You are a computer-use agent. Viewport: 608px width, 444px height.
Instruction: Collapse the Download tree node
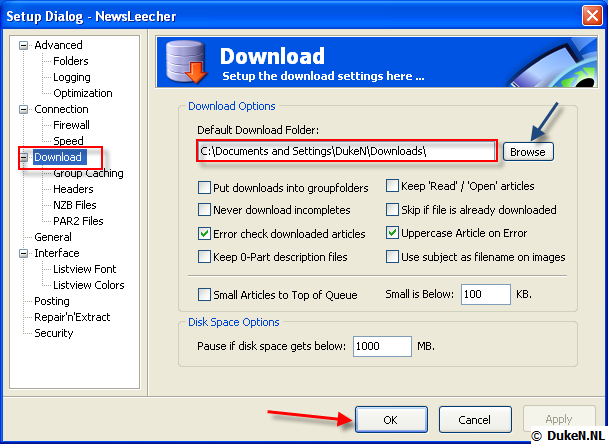[24, 157]
